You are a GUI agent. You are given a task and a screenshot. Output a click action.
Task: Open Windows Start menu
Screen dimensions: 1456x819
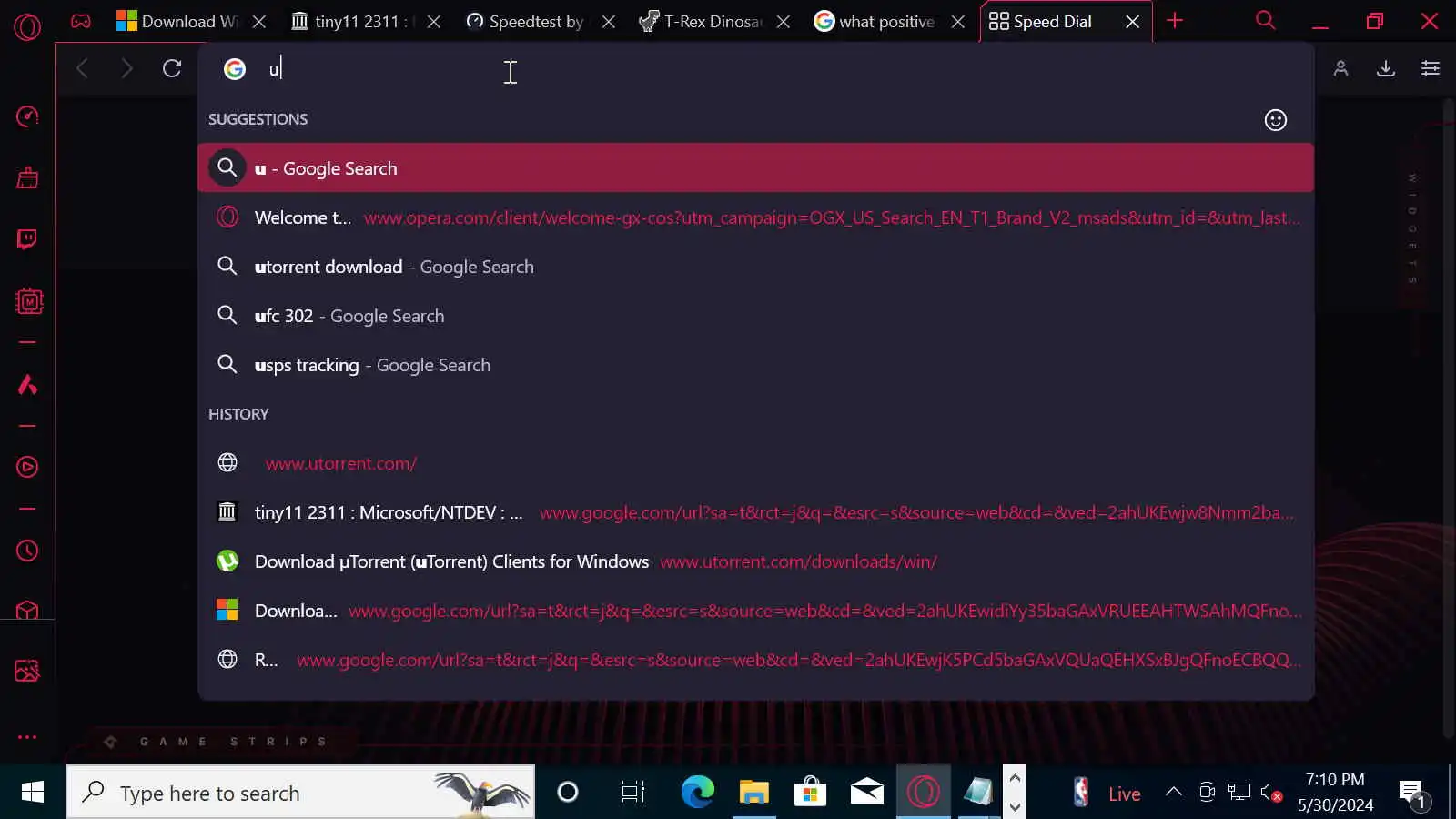[x=33, y=793]
